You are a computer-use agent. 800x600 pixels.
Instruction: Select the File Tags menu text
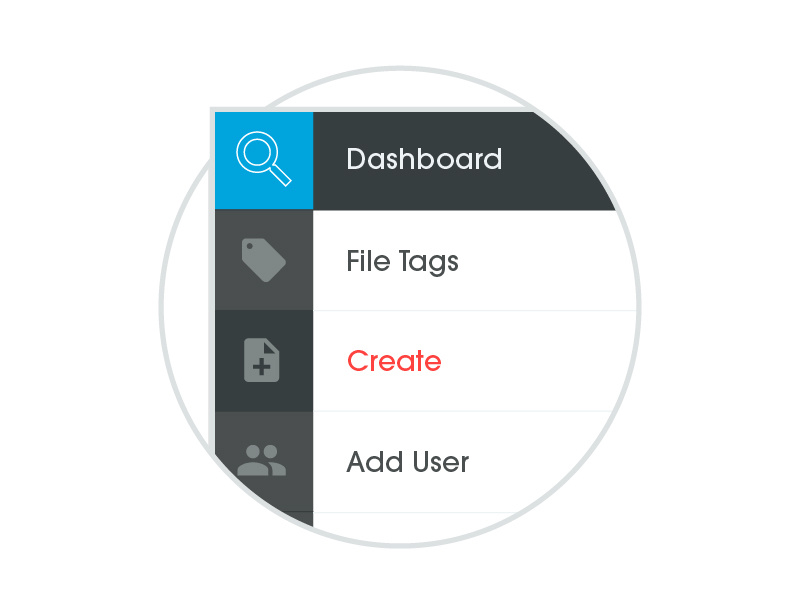coord(402,262)
